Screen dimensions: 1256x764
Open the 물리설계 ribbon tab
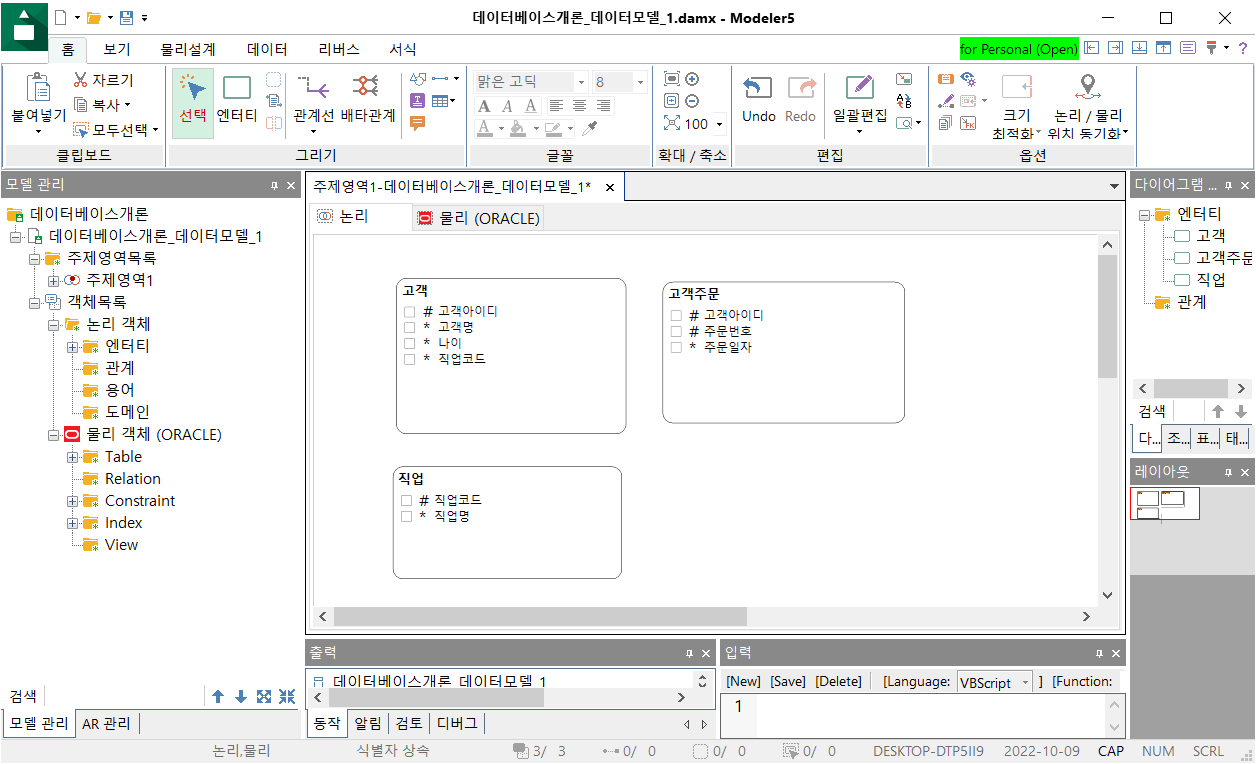click(188, 49)
